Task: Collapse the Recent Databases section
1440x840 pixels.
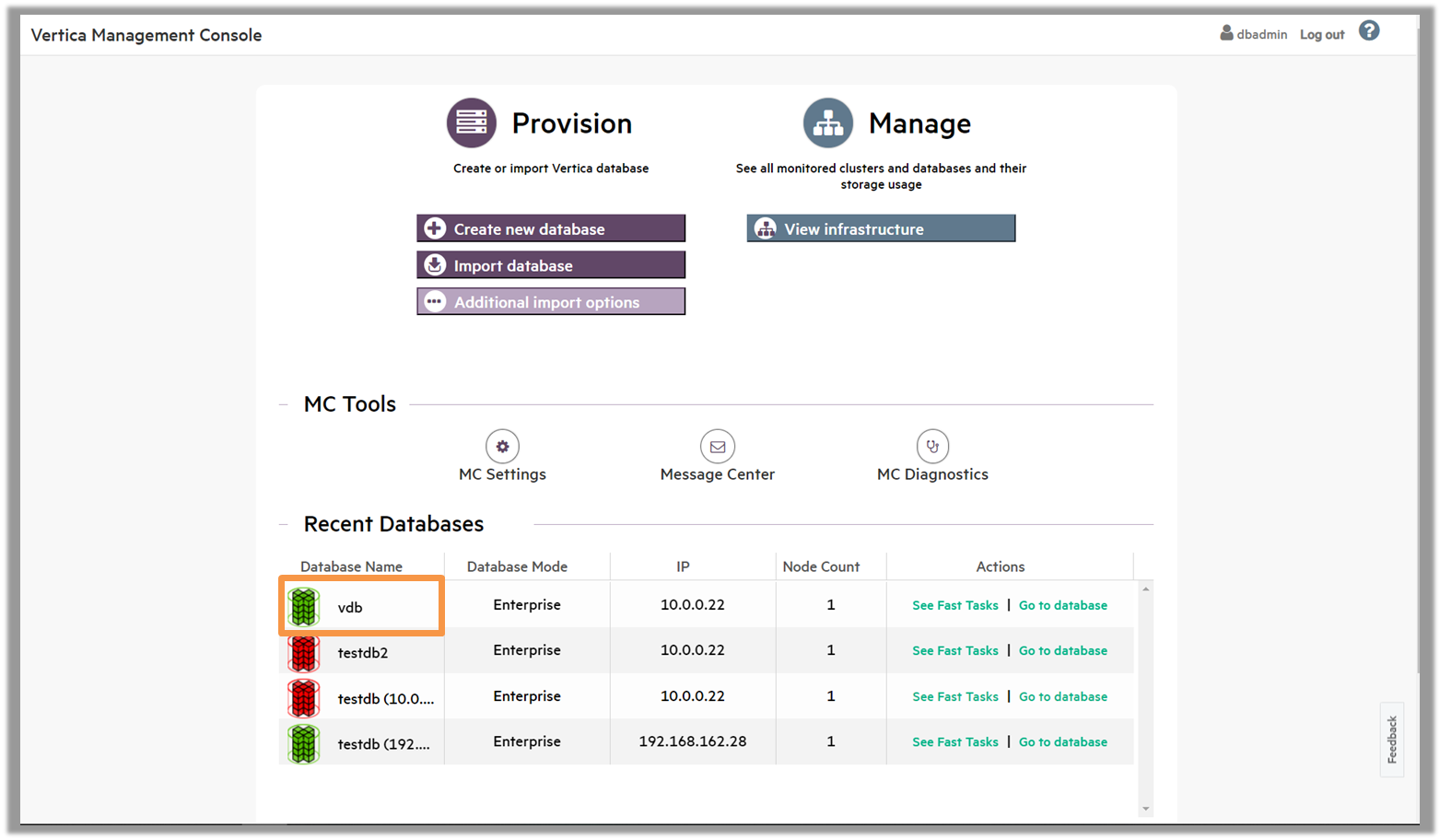Action: click(284, 524)
